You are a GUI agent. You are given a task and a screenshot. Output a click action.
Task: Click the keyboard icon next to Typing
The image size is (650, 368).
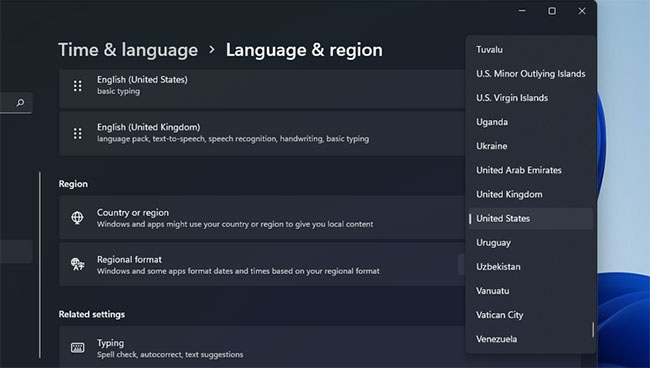tap(78, 348)
